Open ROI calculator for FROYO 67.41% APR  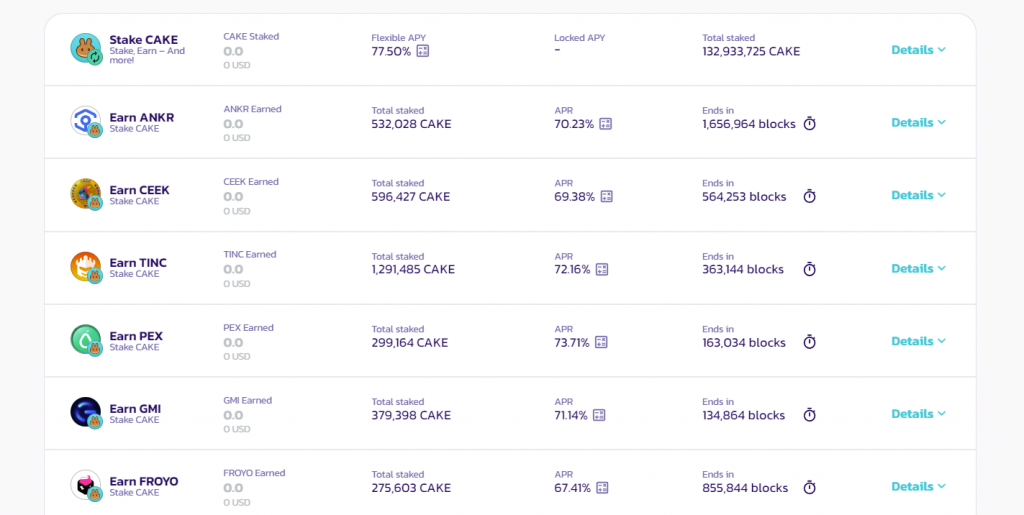click(602, 488)
